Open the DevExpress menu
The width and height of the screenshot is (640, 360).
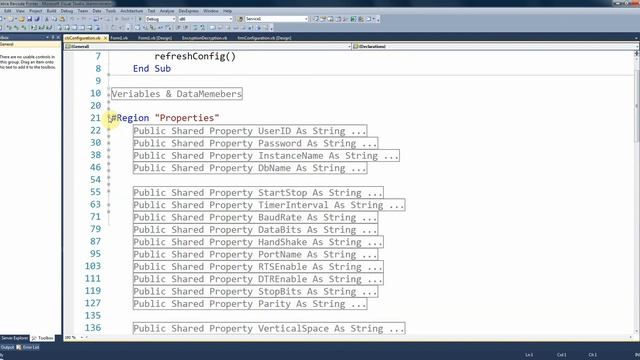pyautogui.click(x=189, y=11)
